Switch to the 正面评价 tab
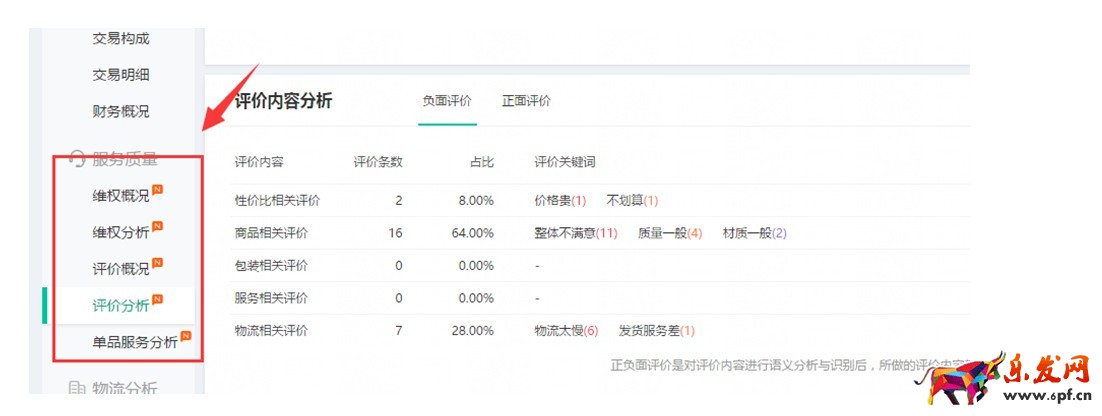The width and height of the screenshot is (1102, 416). click(x=526, y=101)
